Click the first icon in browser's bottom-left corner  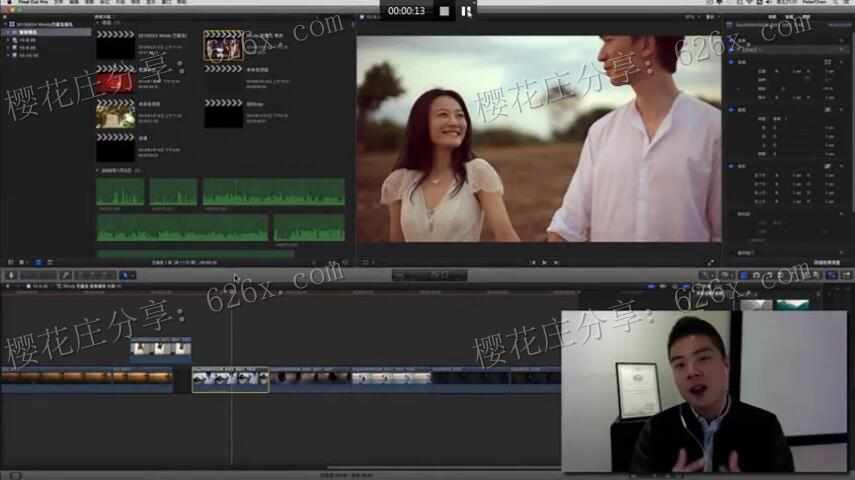coord(10,262)
